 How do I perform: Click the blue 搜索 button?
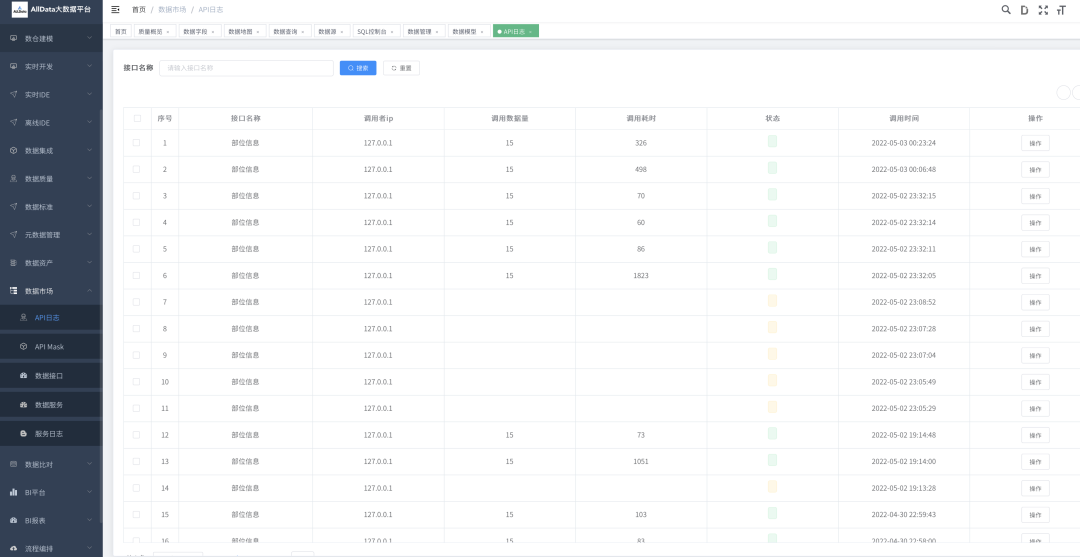click(358, 68)
